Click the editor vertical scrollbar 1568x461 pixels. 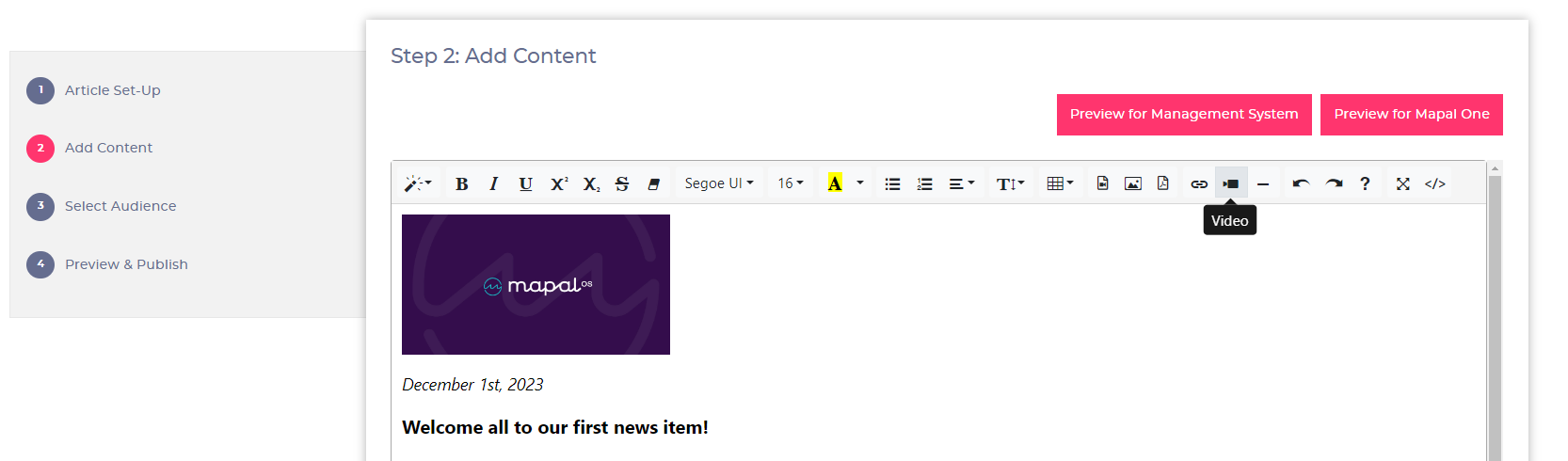click(1495, 318)
